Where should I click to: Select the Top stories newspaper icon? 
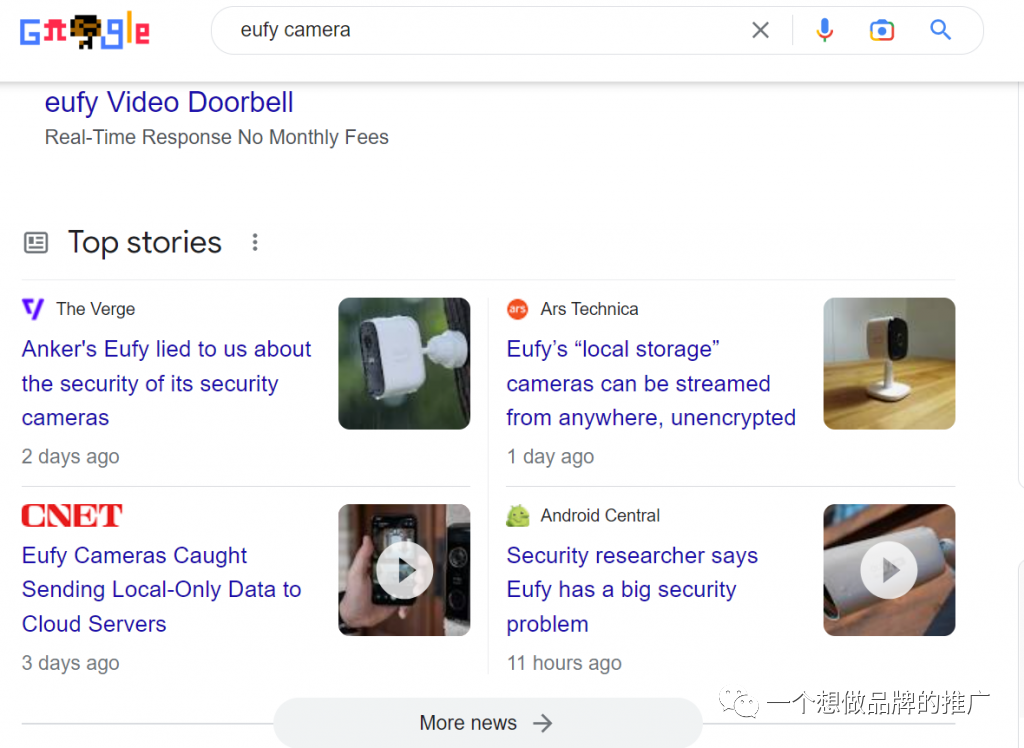pyautogui.click(x=36, y=242)
